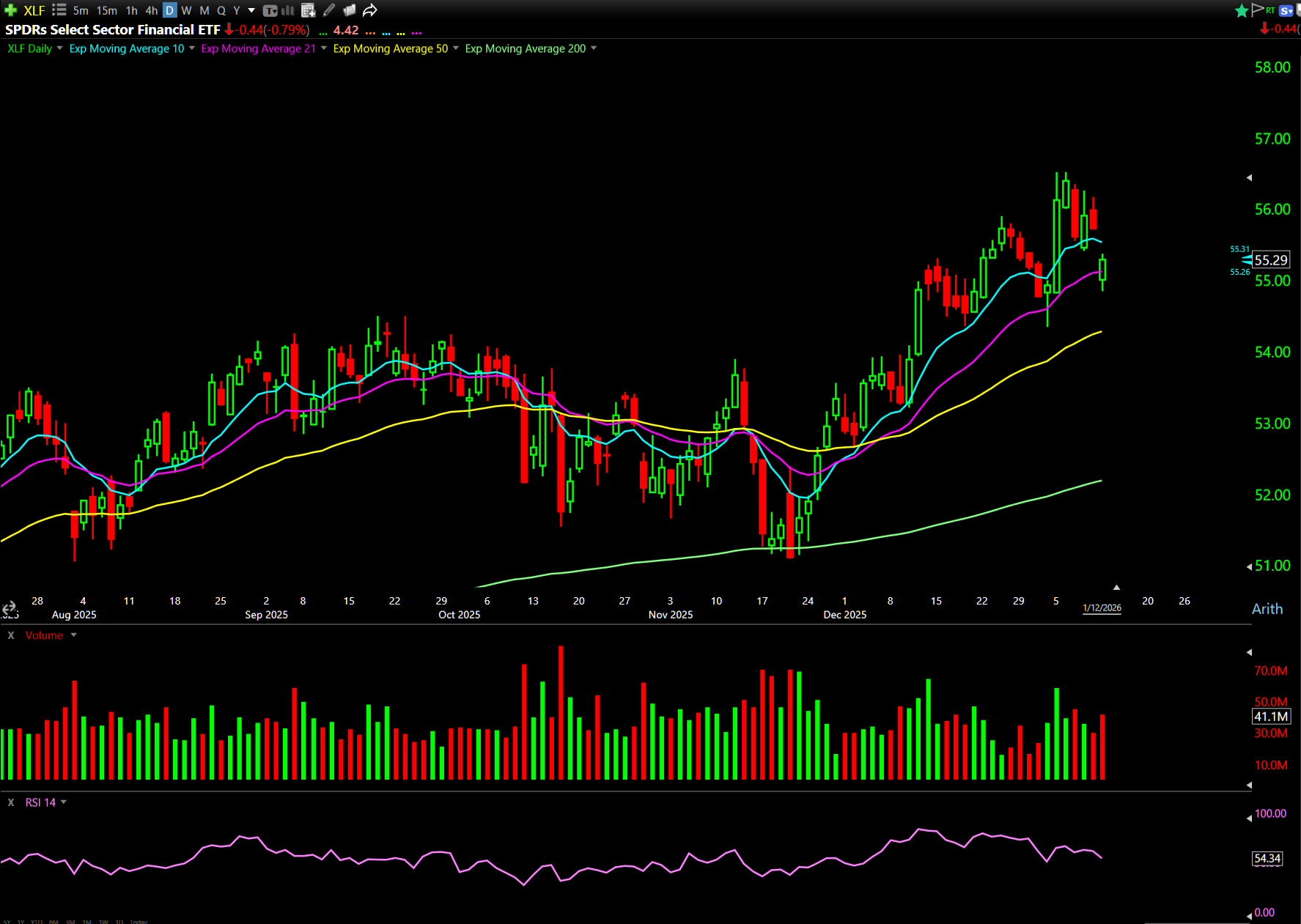Click the Tv text label toolbar icon
The width and height of the screenshot is (1301, 924).
[270, 10]
